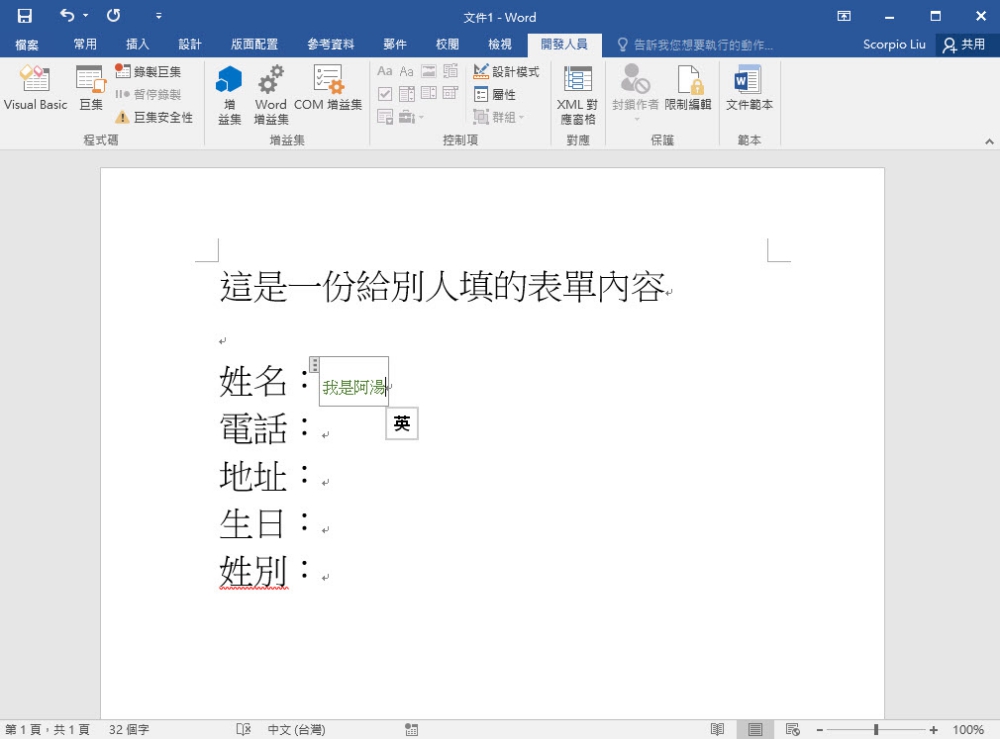Collapse the ribbon with the chevron
This screenshot has height=739, width=1000.
(989, 142)
